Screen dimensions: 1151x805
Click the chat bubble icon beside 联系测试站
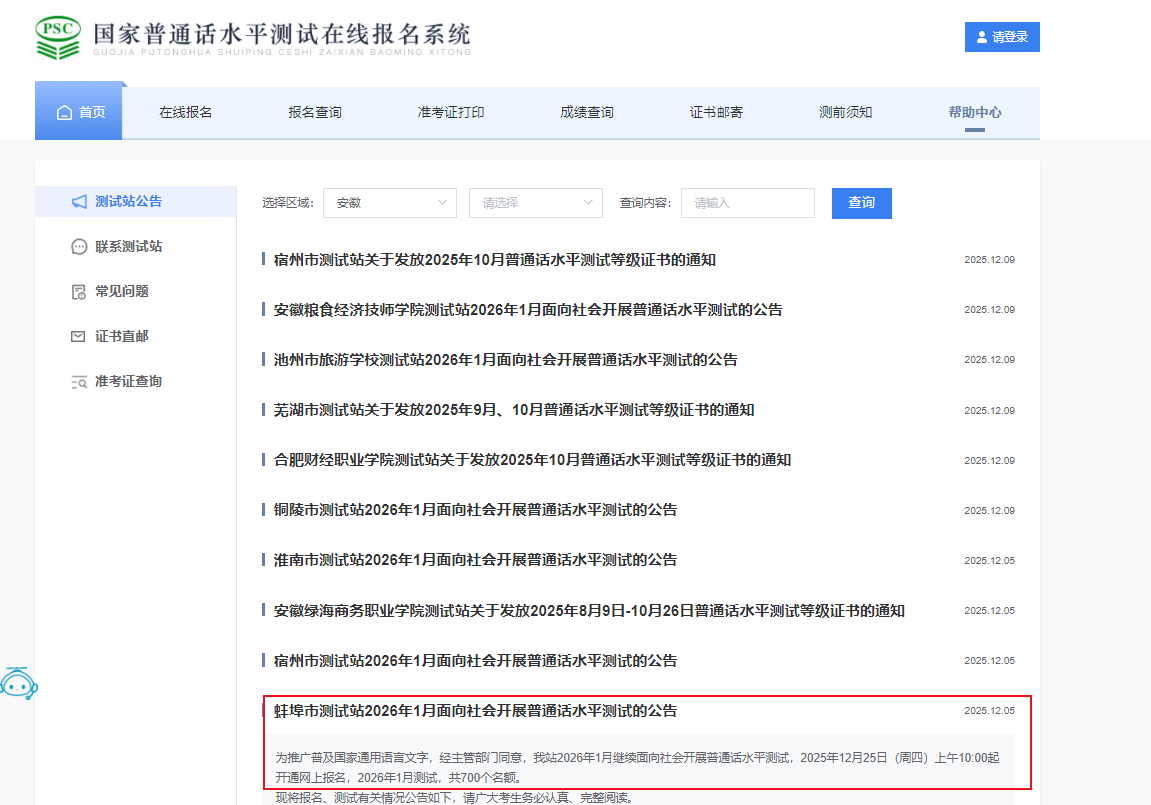coord(79,247)
